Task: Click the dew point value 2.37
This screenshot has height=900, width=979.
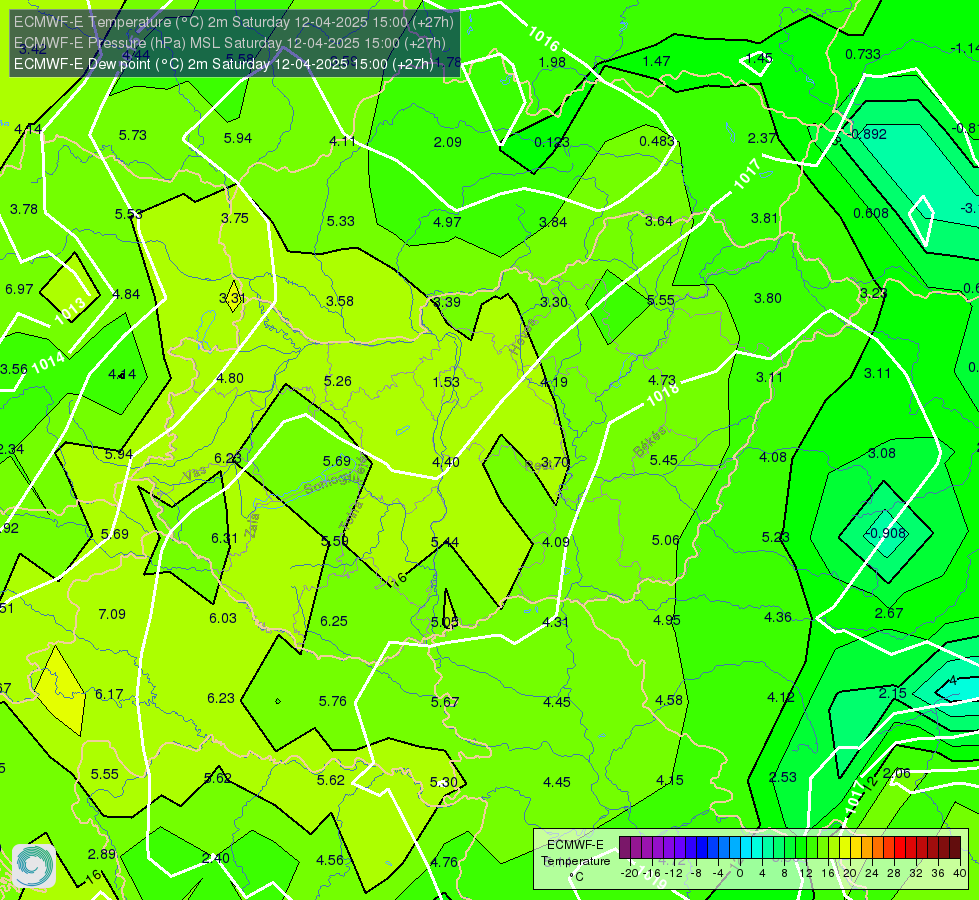Action: (x=762, y=138)
